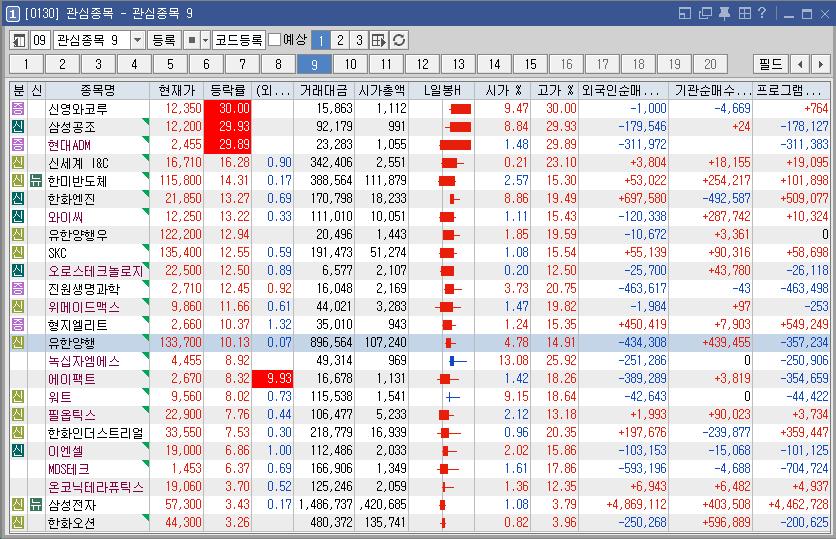Screen dimensions: 836x539
Task: Click the 신 badge on 한화오션 row
Action: [x=18, y=522]
